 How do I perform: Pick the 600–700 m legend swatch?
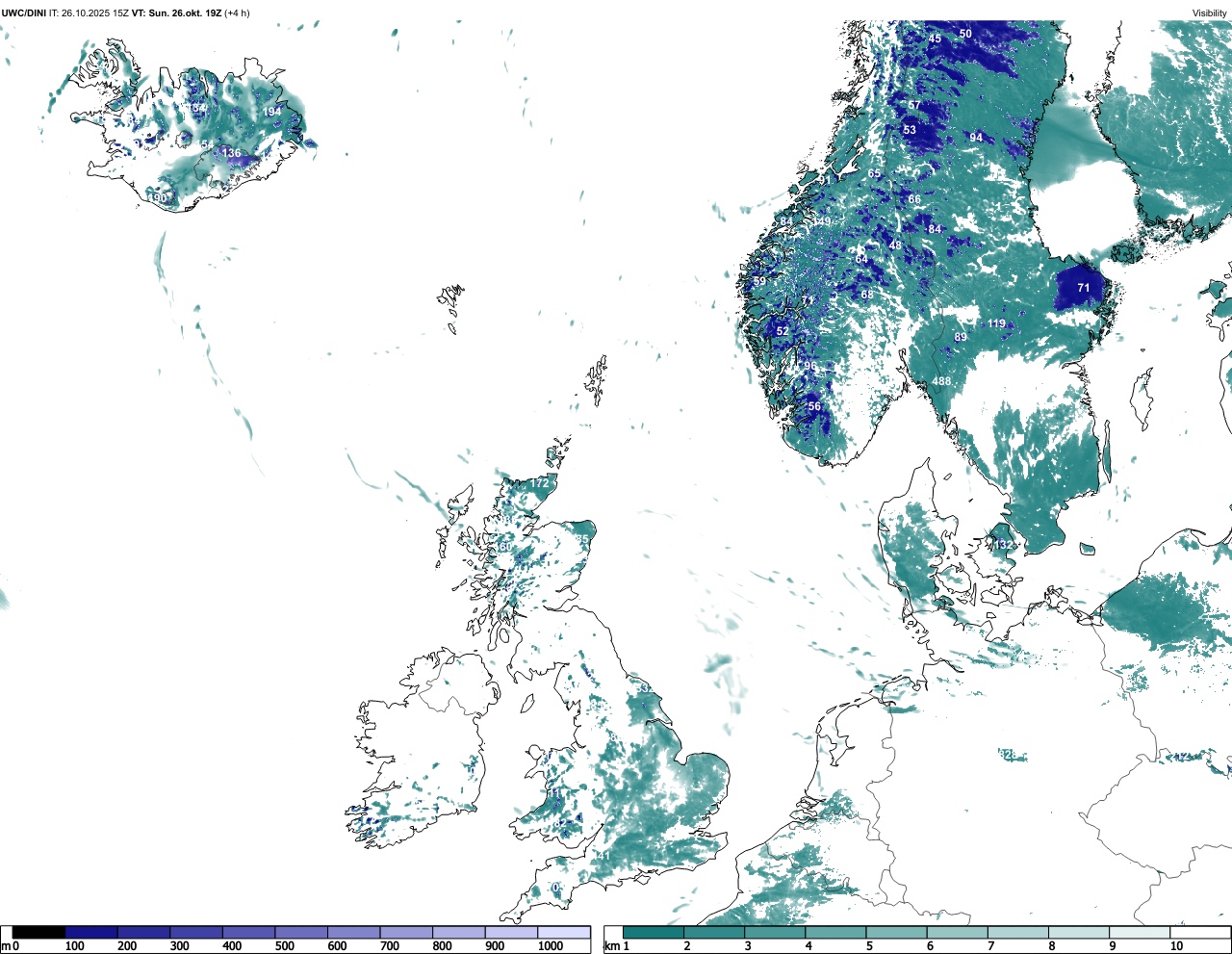click(354, 932)
